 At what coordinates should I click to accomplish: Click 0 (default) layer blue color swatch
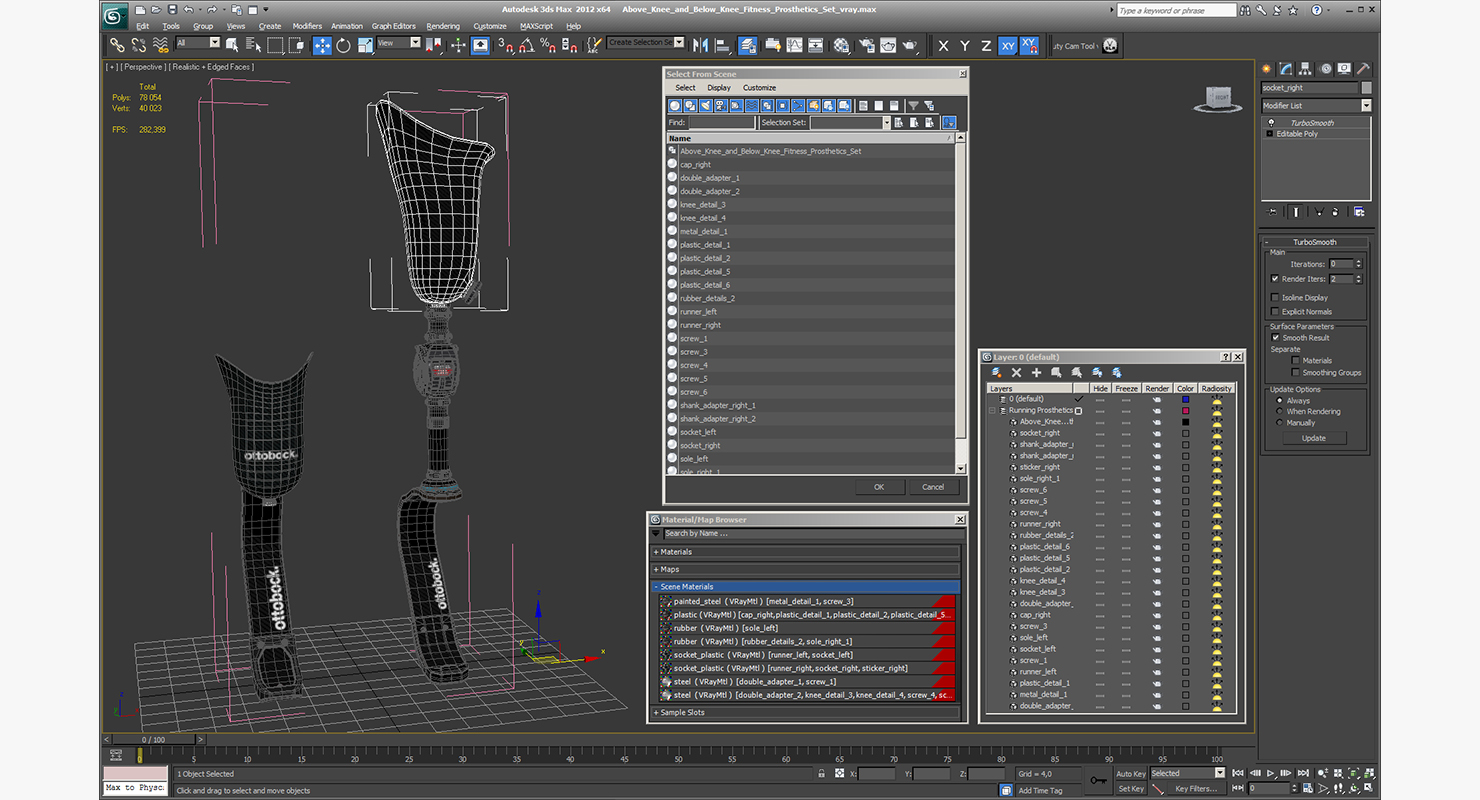point(1186,399)
